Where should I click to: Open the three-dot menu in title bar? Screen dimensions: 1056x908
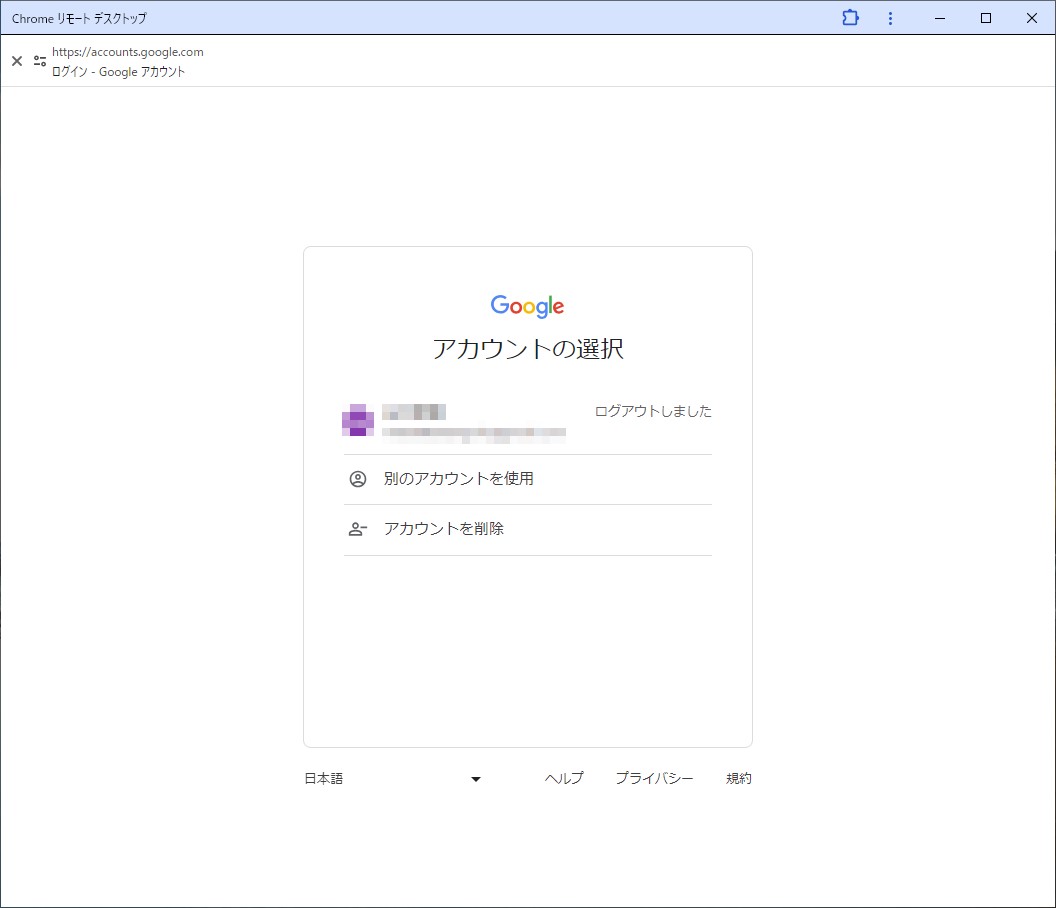(890, 18)
